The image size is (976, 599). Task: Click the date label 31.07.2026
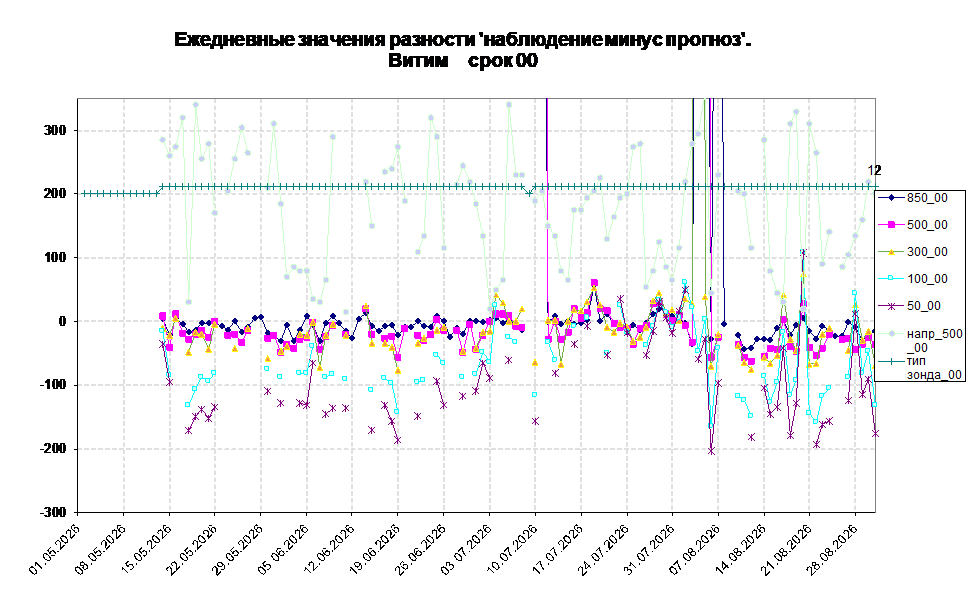[650, 549]
